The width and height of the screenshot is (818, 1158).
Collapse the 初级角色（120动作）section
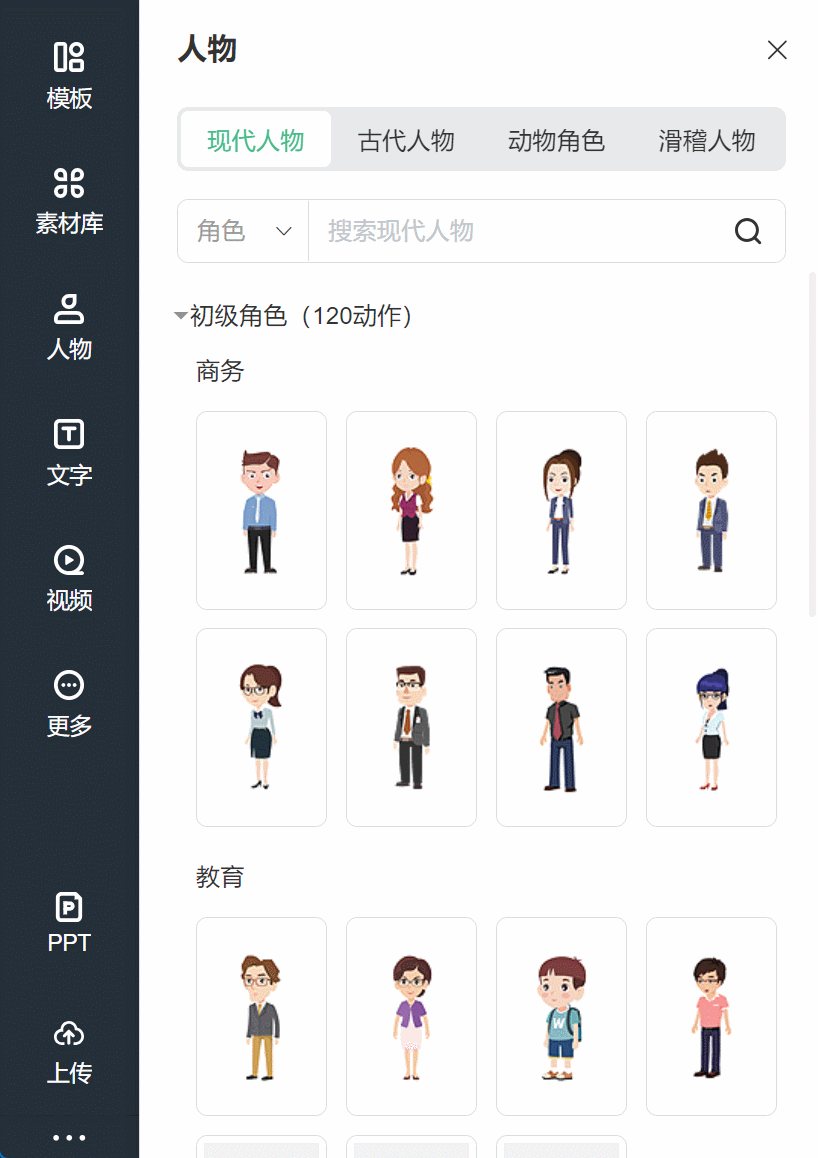pyautogui.click(x=180, y=315)
